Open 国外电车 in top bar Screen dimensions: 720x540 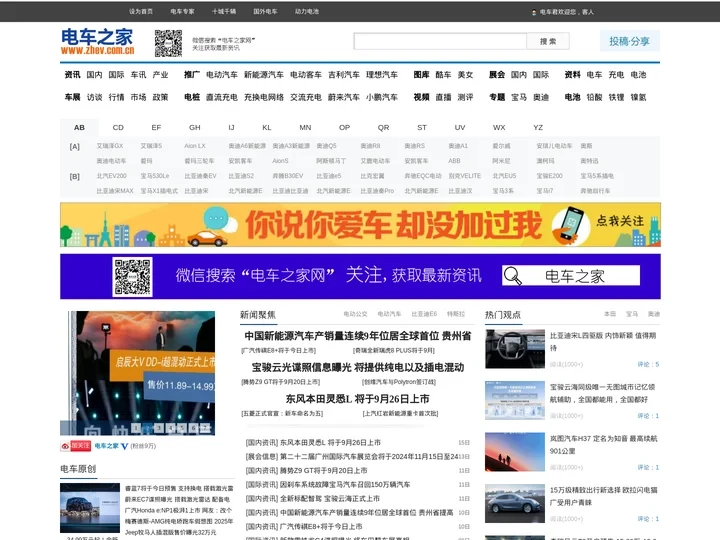(265, 11)
